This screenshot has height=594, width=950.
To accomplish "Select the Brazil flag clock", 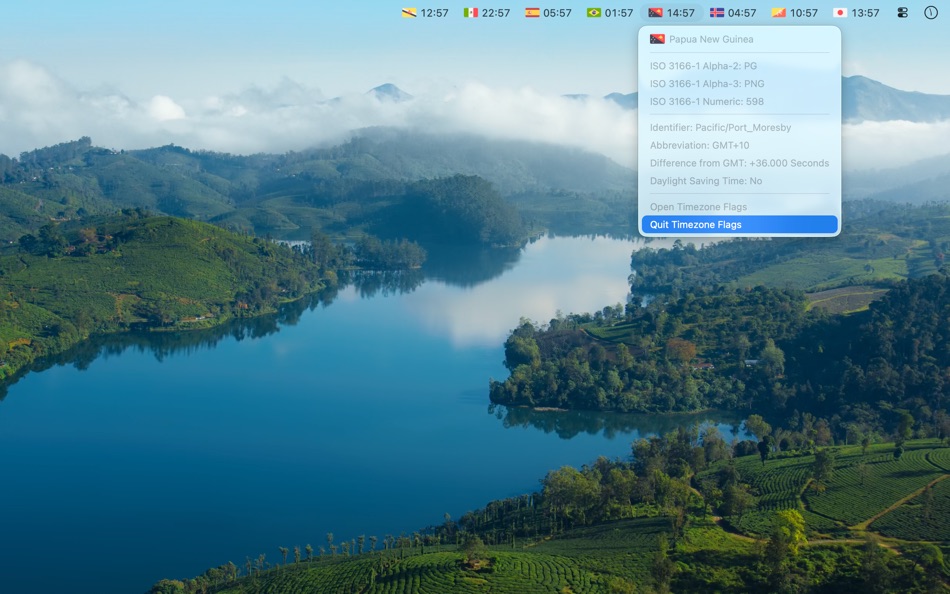I will (606, 13).
